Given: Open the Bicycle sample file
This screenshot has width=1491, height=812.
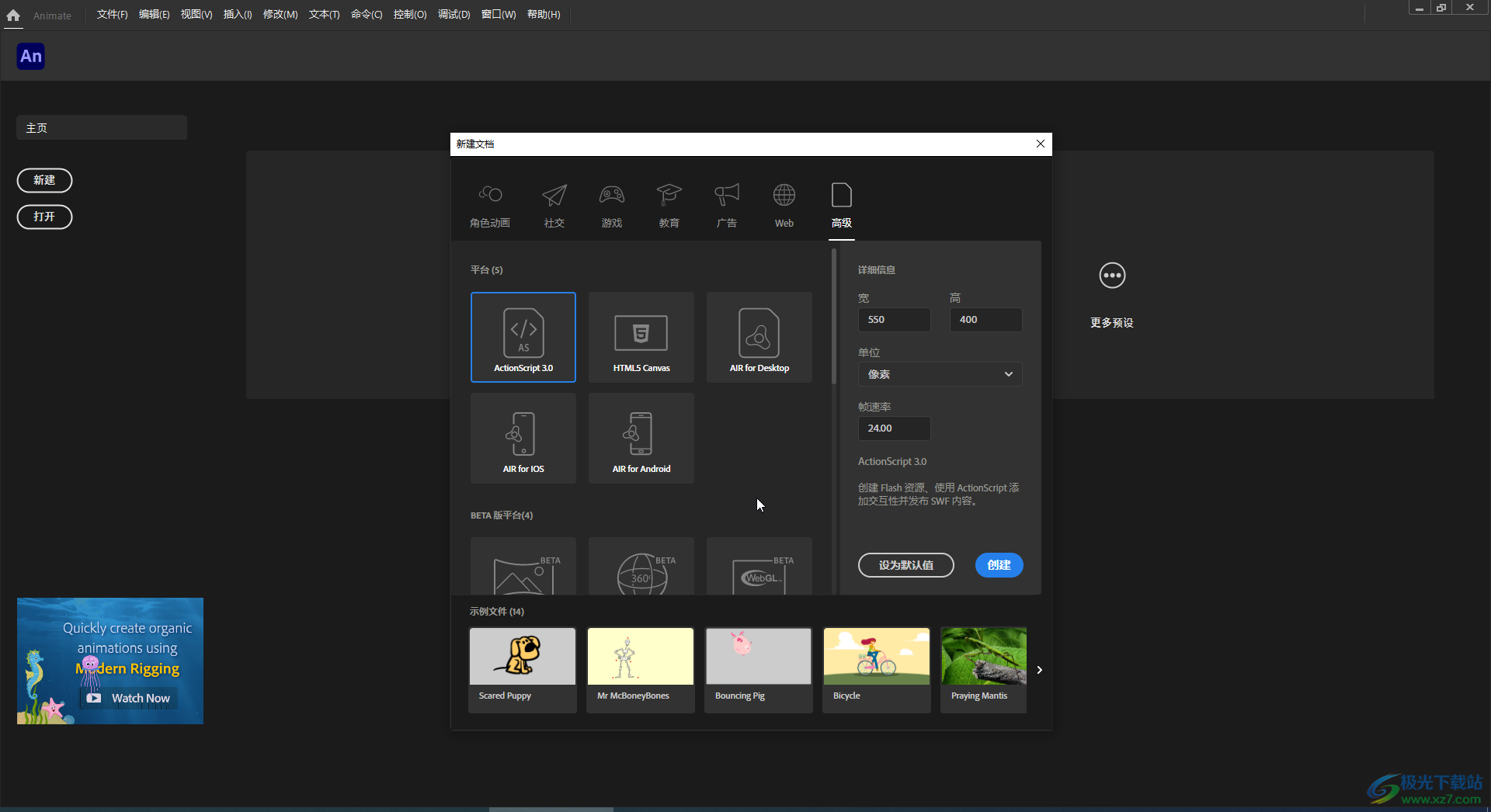Looking at the screenshot, I should coord(877,669).
